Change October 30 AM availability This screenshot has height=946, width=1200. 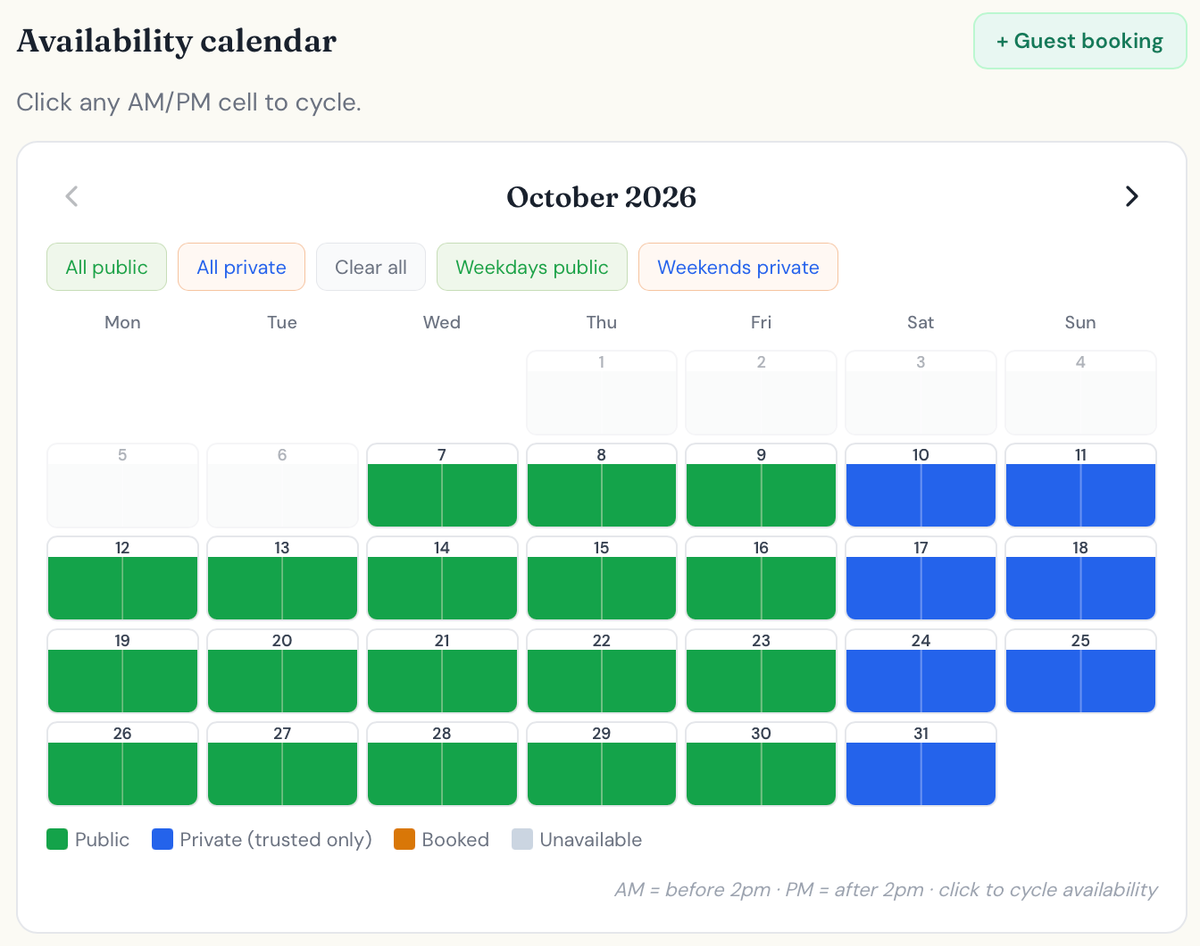click(x=725, y=774)
